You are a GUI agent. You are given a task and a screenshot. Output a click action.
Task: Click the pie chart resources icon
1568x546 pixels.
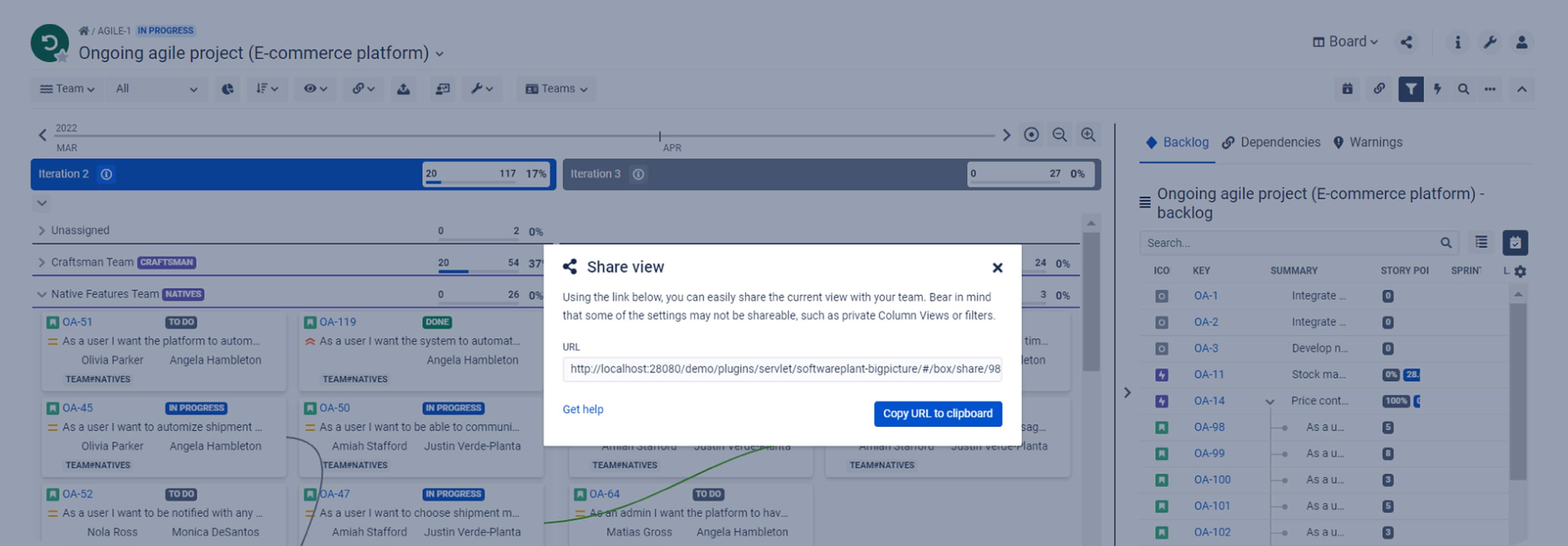(227, 89)
